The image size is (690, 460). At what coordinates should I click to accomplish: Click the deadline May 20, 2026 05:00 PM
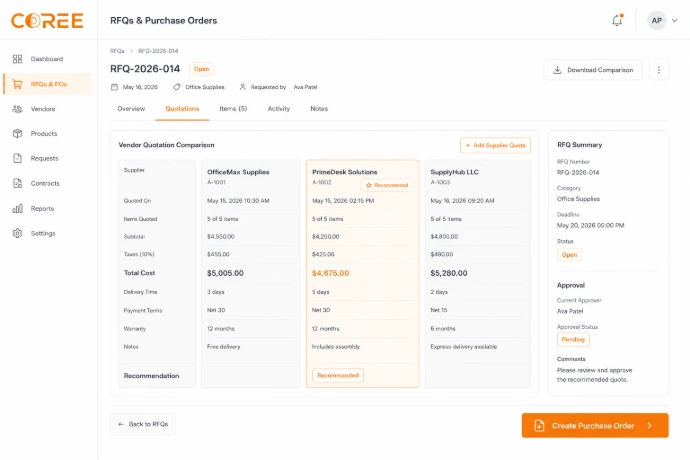[x=591, y=225]
